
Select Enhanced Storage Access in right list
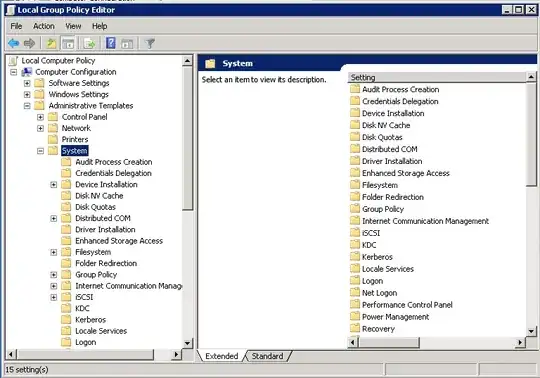point(406,173)
